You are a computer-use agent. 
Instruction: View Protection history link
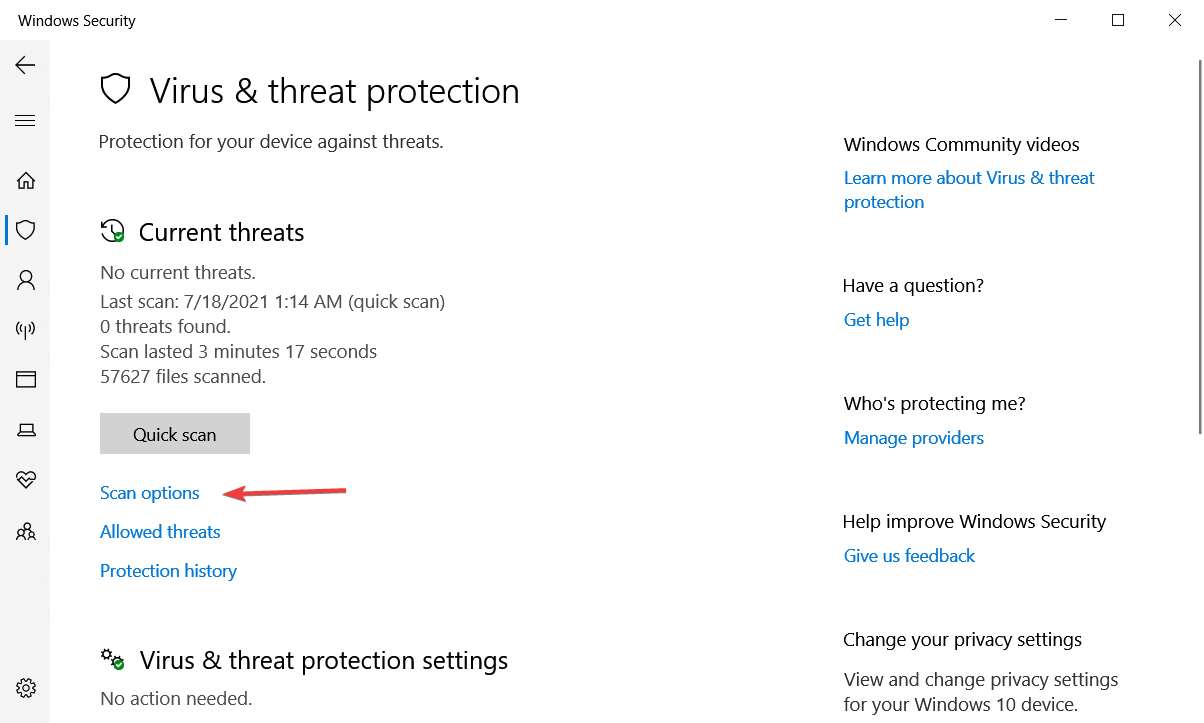pyautogui.click(x=168, y=571)
